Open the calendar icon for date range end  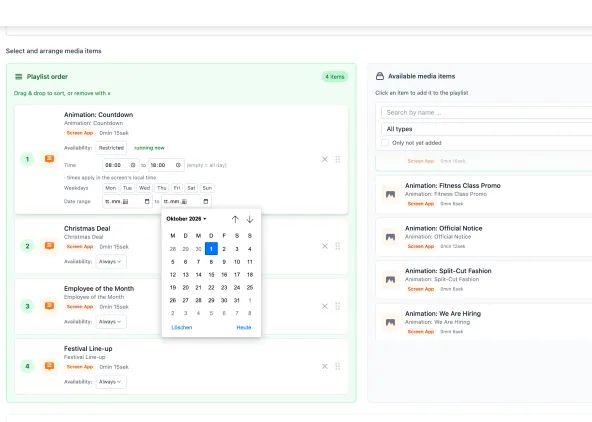(x=206, y=202)
